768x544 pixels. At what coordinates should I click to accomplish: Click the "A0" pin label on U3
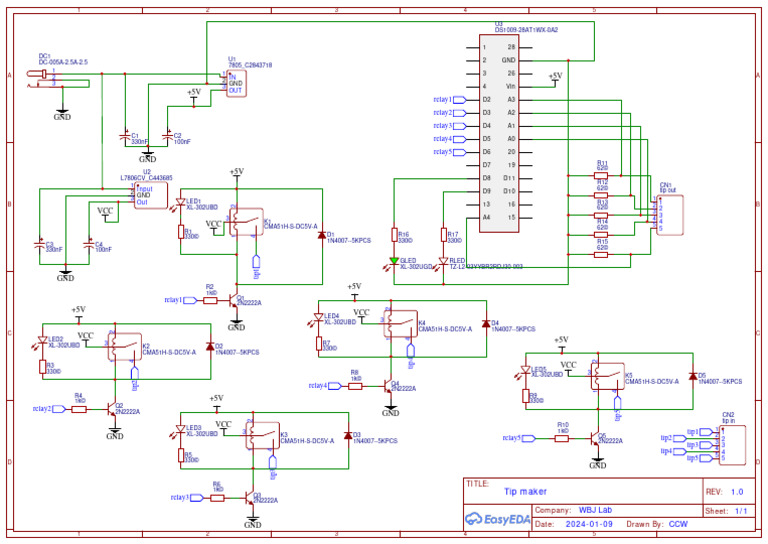tap(511, 139)
